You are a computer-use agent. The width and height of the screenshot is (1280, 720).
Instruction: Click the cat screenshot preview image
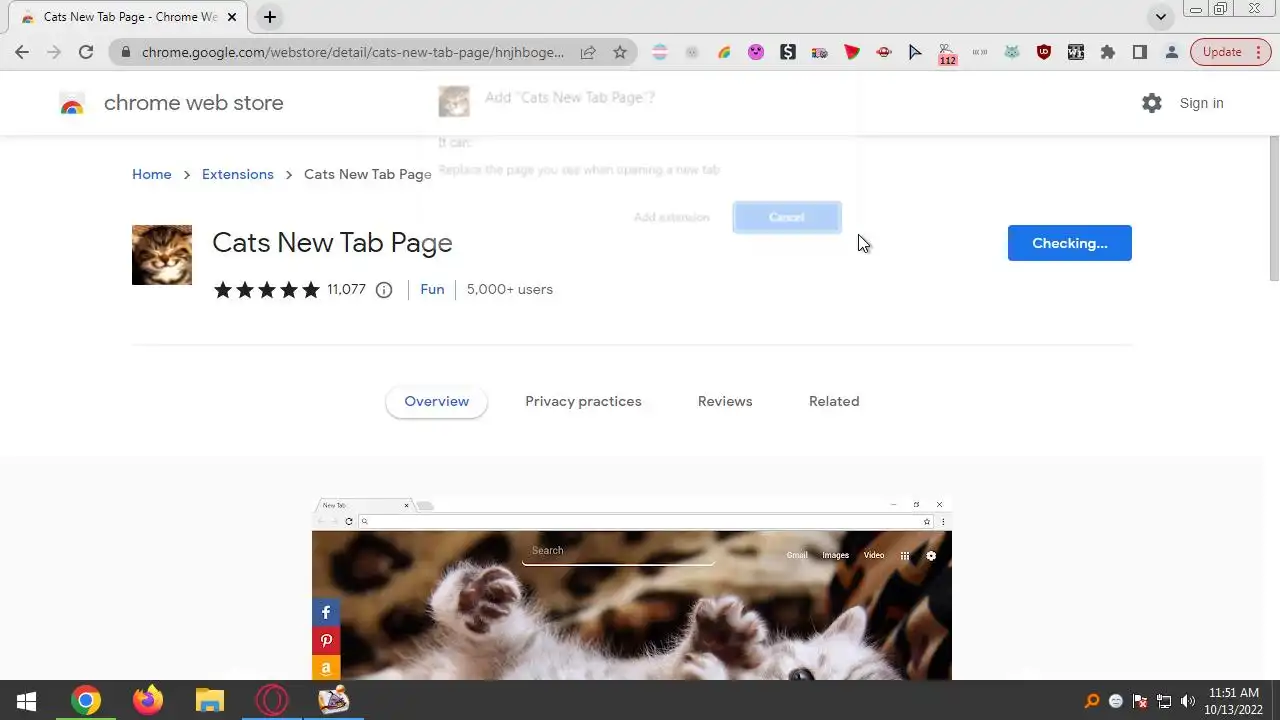(x=632, y=588)
